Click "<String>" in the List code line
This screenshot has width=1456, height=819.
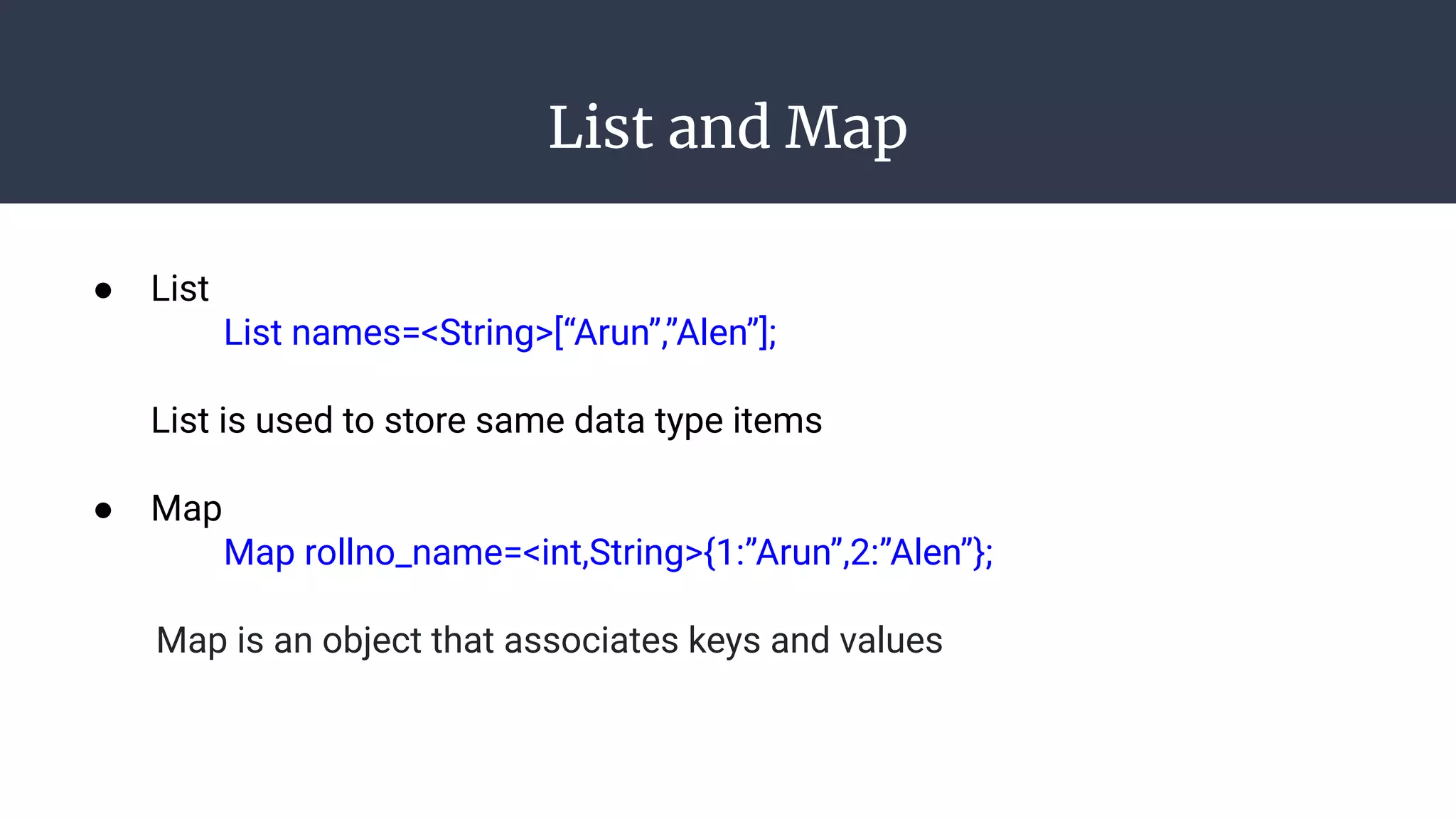point(488,333)
